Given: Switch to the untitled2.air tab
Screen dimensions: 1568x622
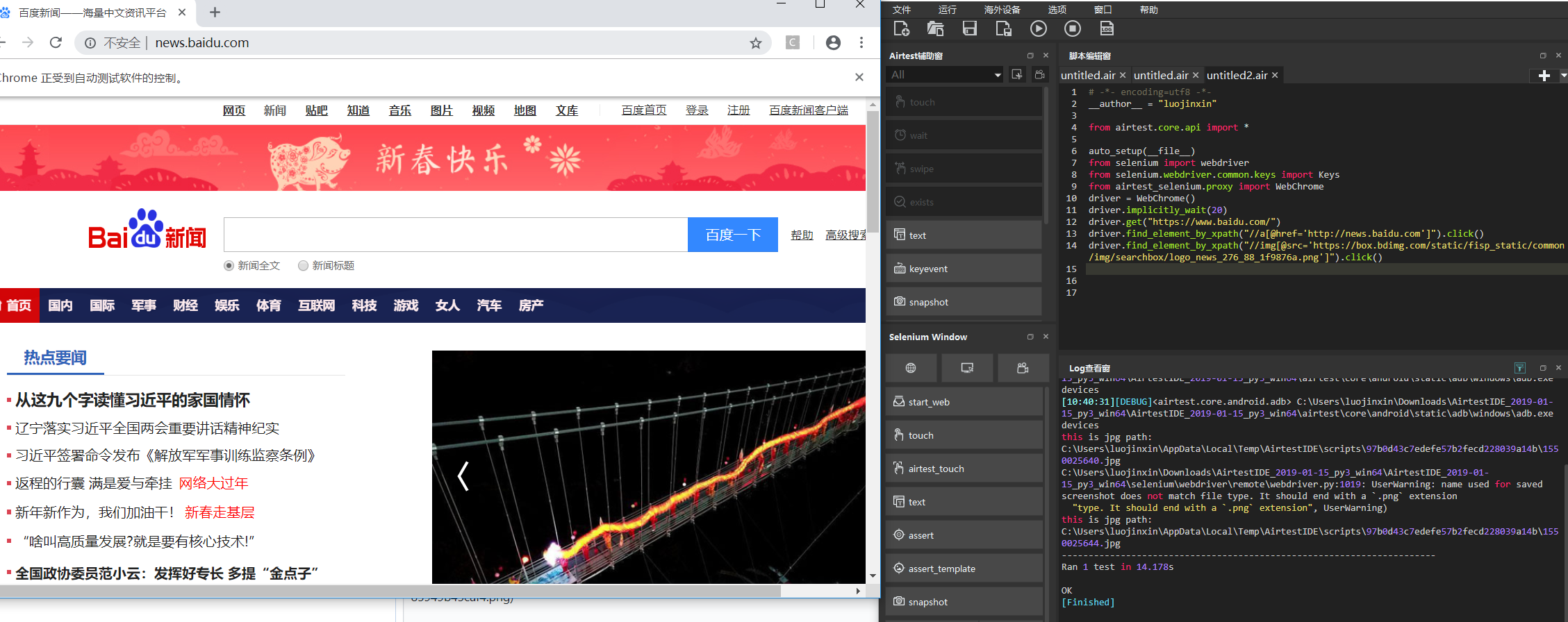Looking at the screenshot, I should (x=1237, y=75).
